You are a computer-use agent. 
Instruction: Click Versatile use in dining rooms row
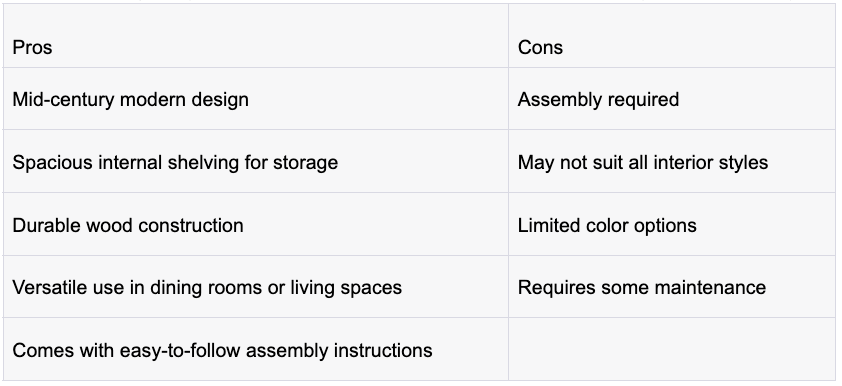(419, 287)
